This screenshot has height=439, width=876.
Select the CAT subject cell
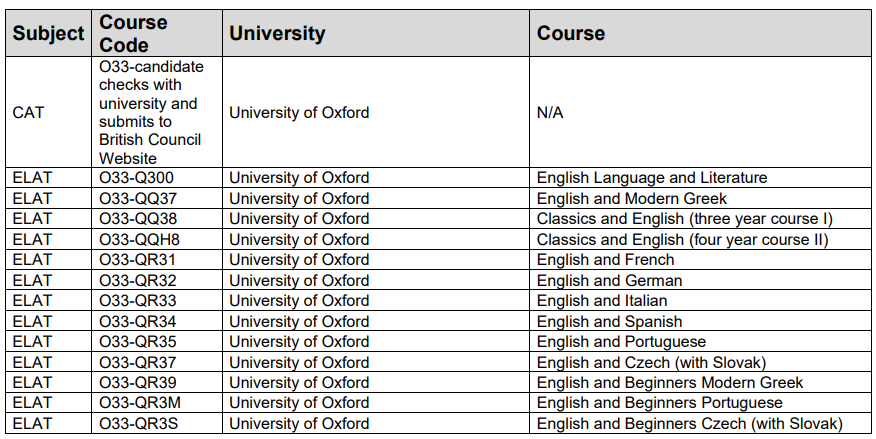click(27, 113)
